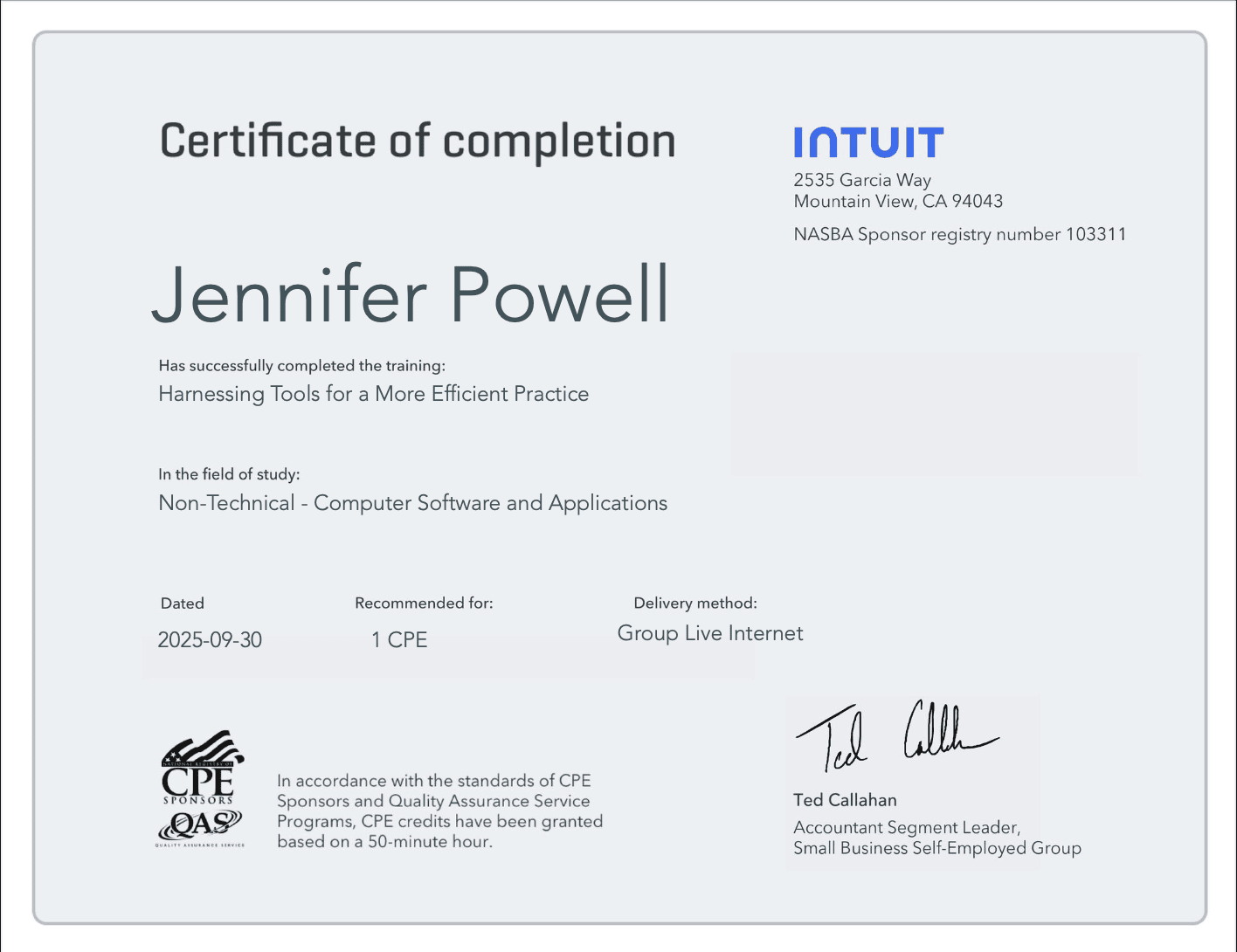Click the CPE standards statement paragraph
The height and width of the screenshot is (952, 1237).
[439, 811]
